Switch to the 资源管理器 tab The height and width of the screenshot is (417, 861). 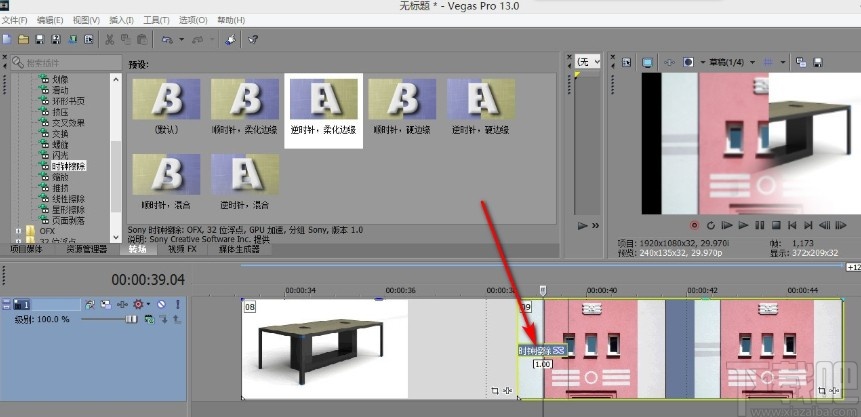click(x=87, y=249)
